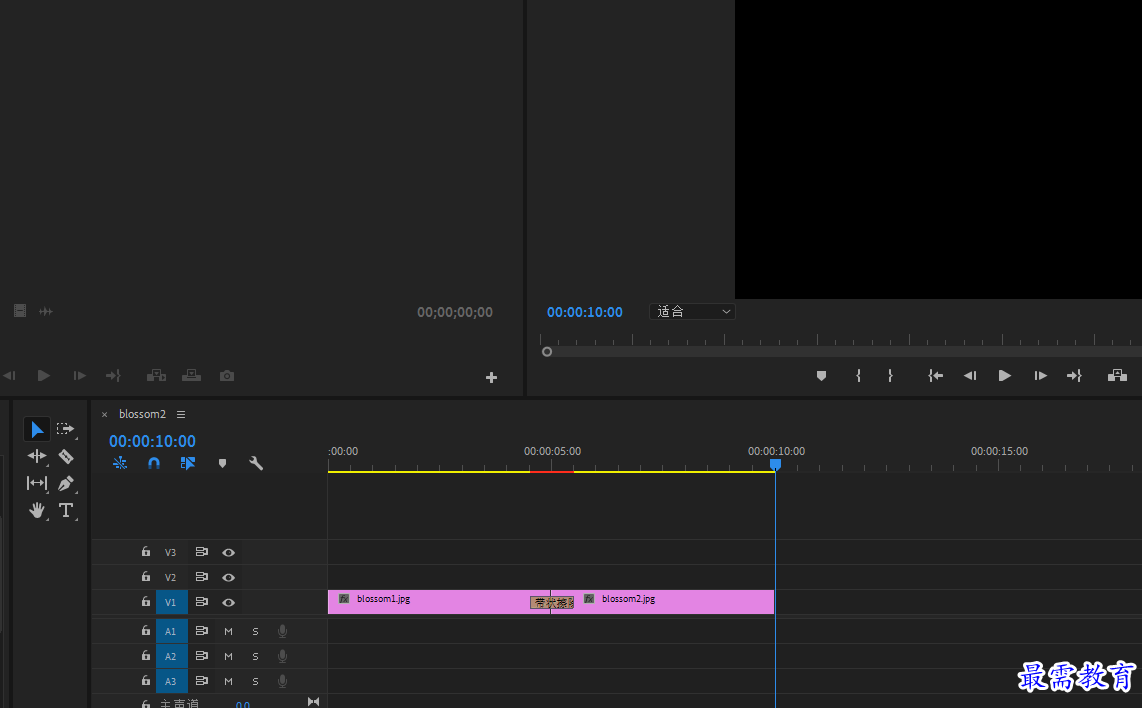
Task: Toggle A2 track lock
Action: click(x=146, y=656)
